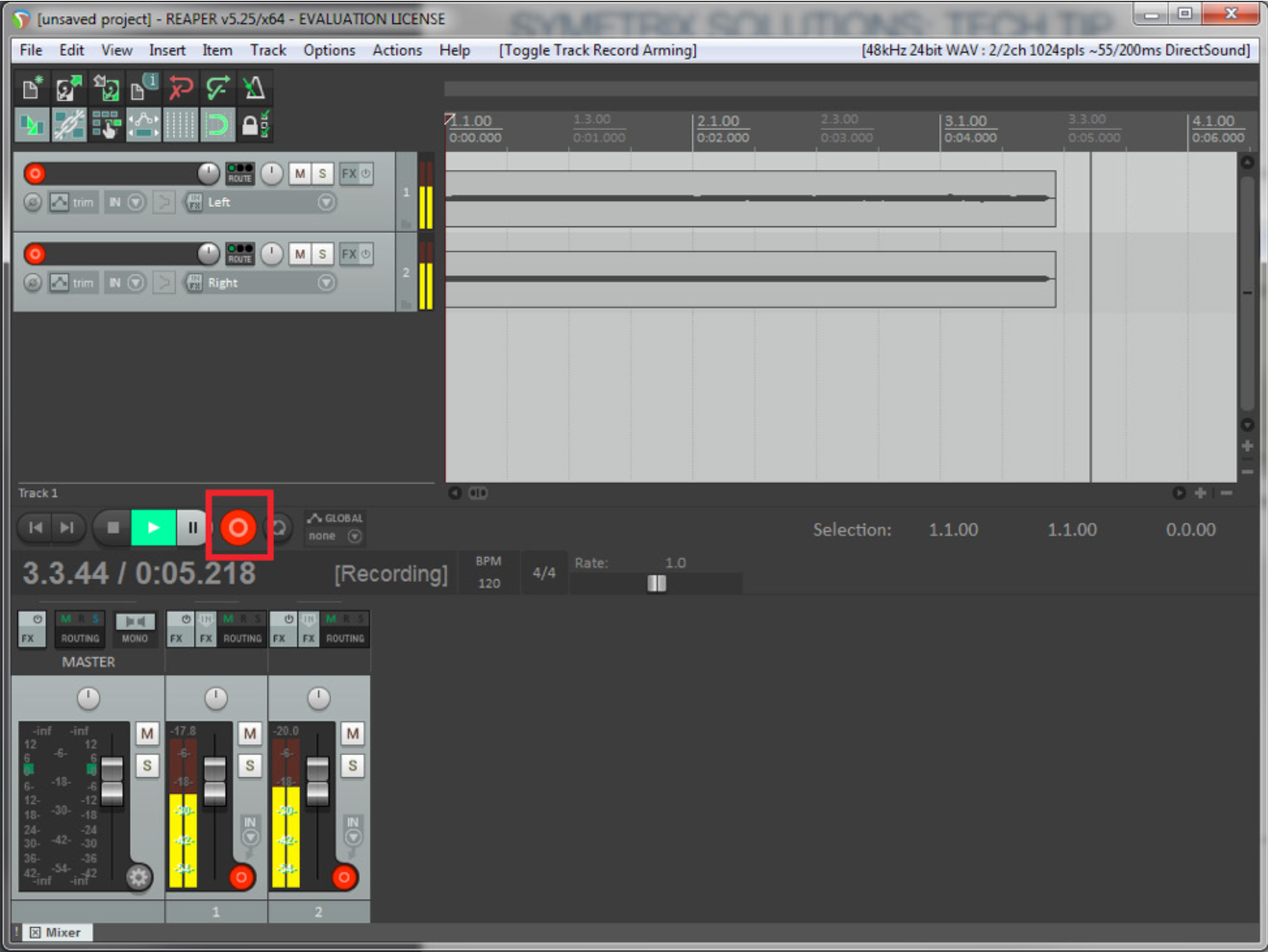Click the metronome icon in the toolbar
This screenshot has height=952, width=1268.
click(x=254, y=88)
